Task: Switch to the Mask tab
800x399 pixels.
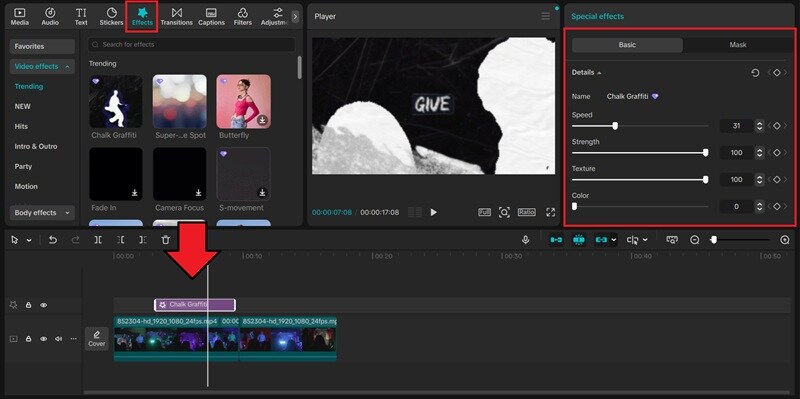Action: tap(738, 45)
